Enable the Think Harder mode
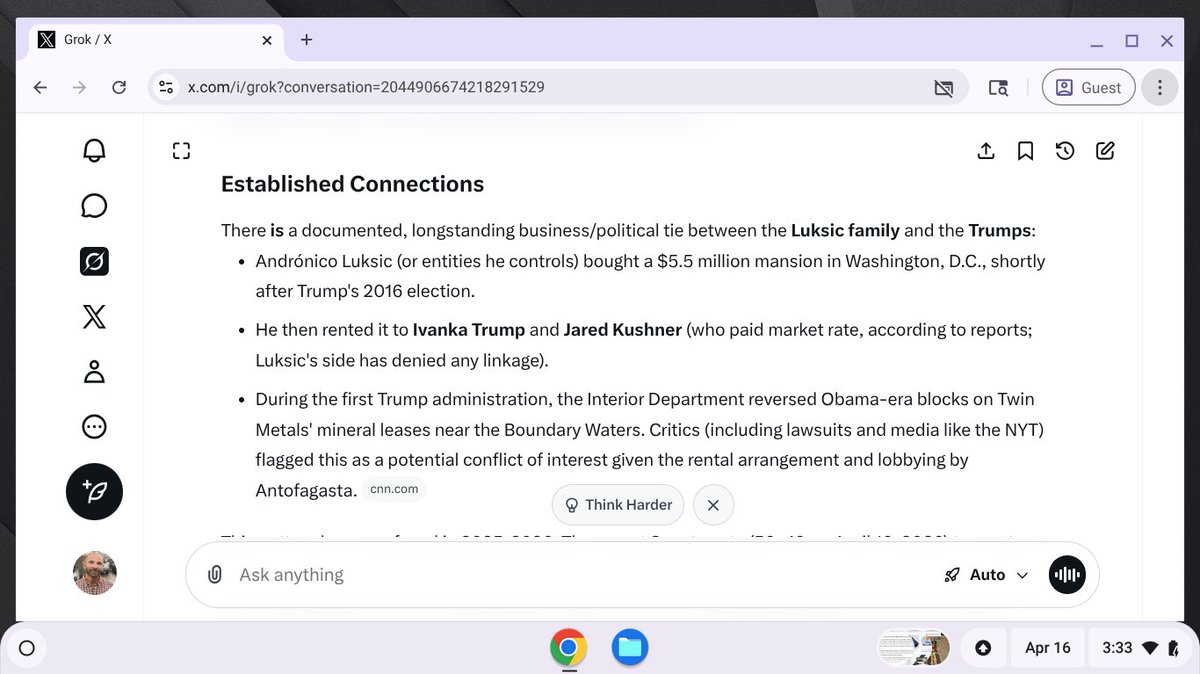This screenshot has height=674, width=1200. [x=617, y=505]
